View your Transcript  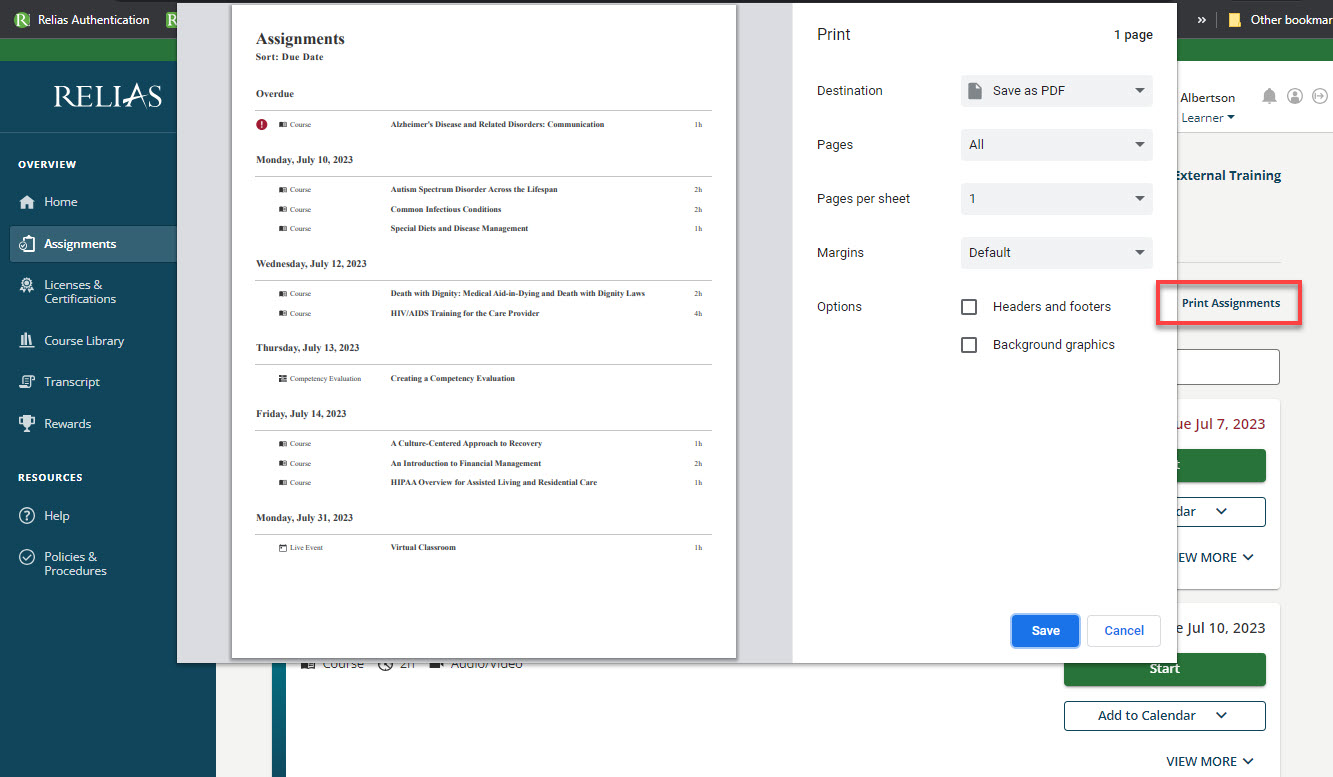click(x=72, y=381)
